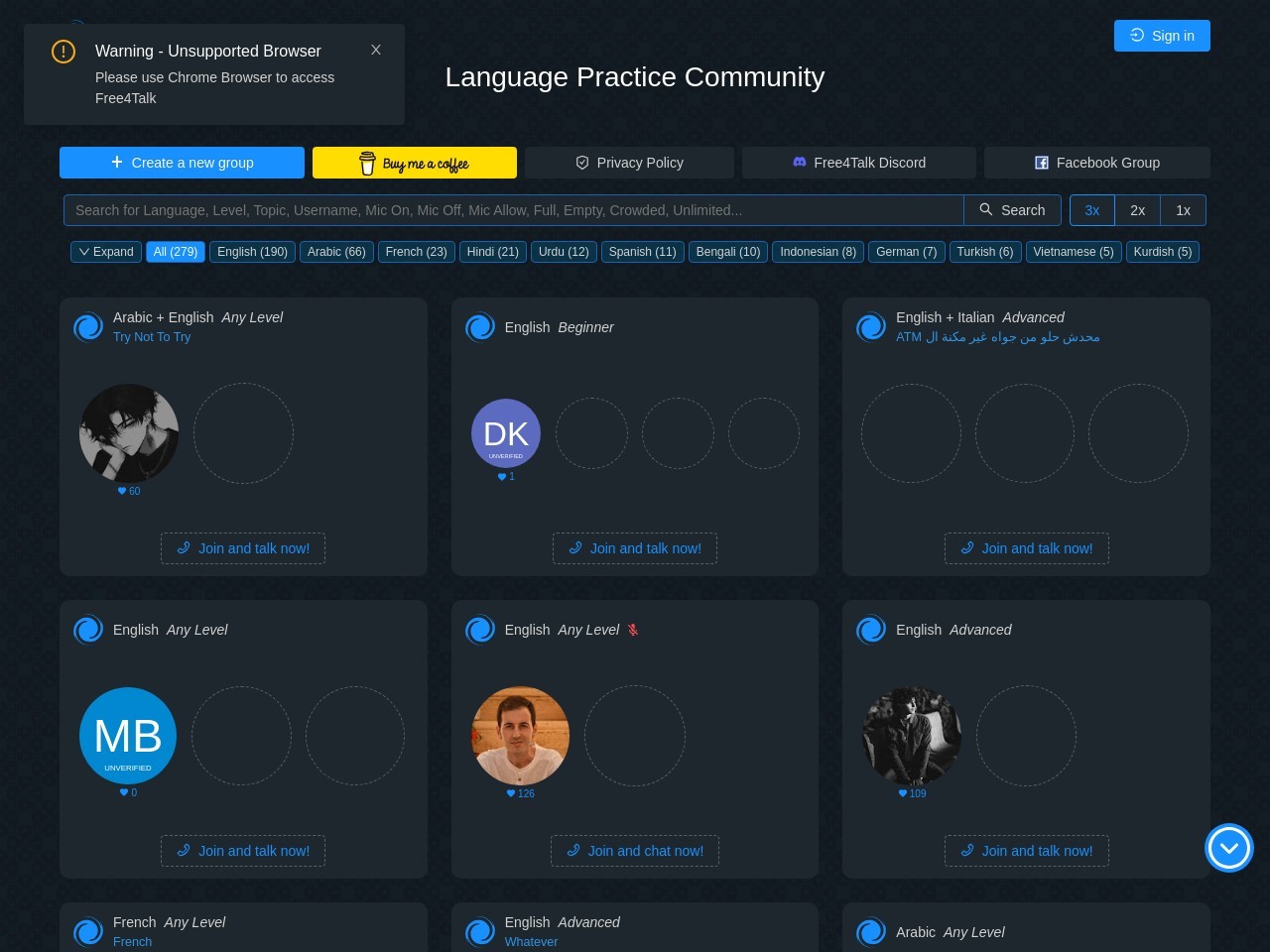Filter groups by English (190)

pos(253,252)
